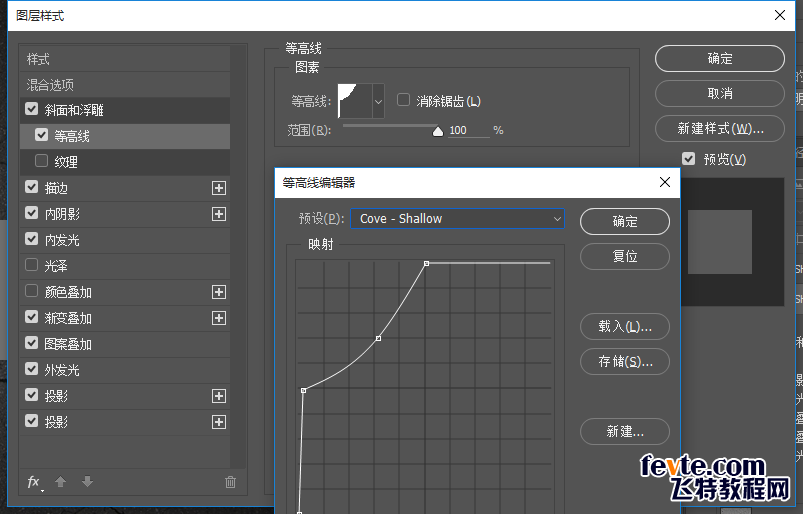Click 新建样式(W)... button
The height and width of the screenshot is (514, 803).
(x=720, y=128)
